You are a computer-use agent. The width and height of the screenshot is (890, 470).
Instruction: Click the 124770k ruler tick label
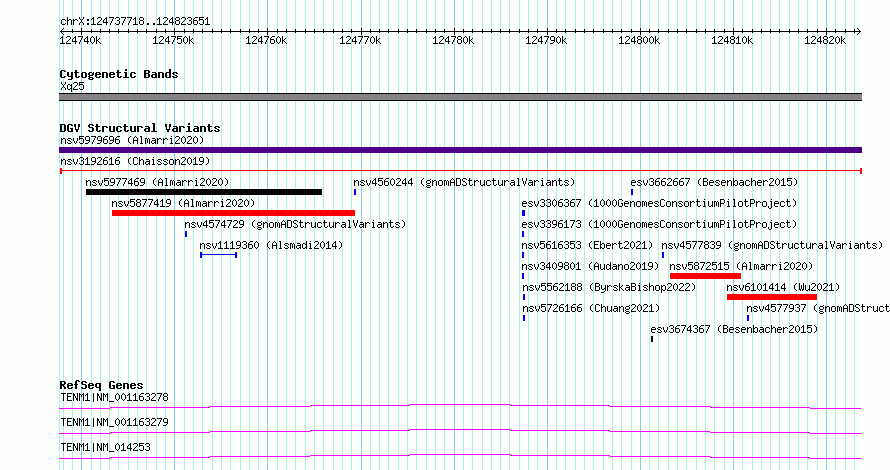pos(360,40)
